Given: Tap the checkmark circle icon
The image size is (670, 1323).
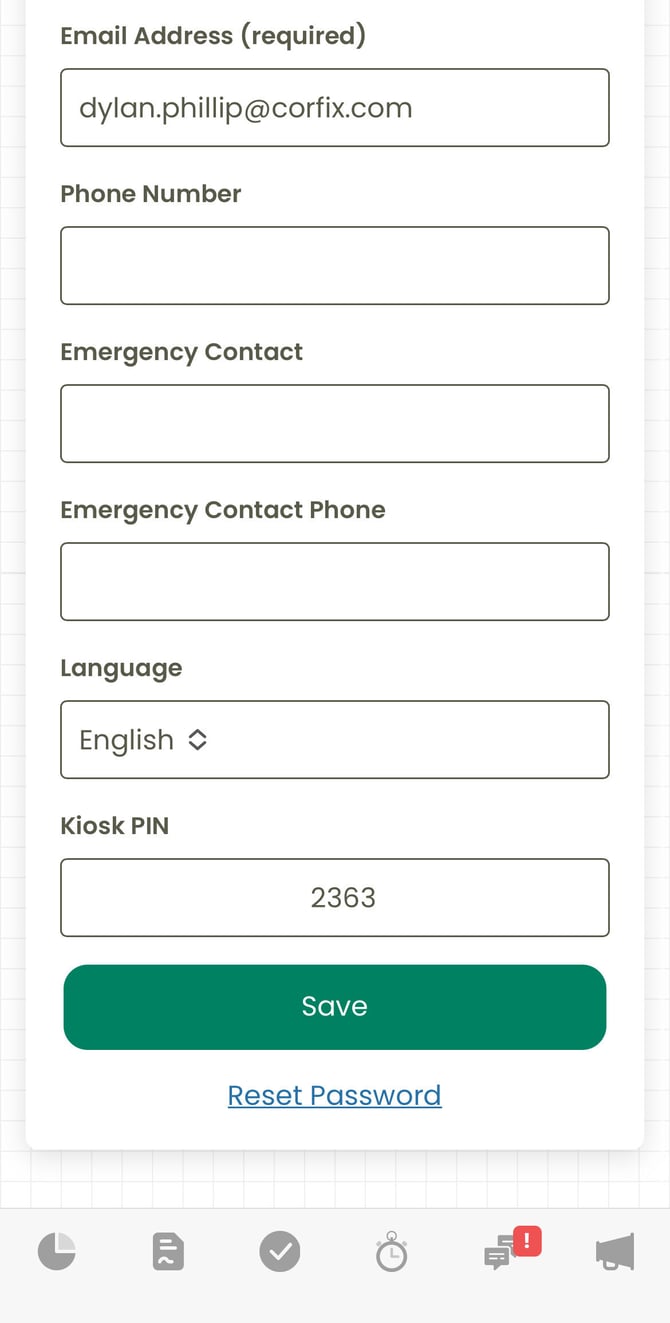Looking at the screenshot, I should click(x=280, y=1251).
